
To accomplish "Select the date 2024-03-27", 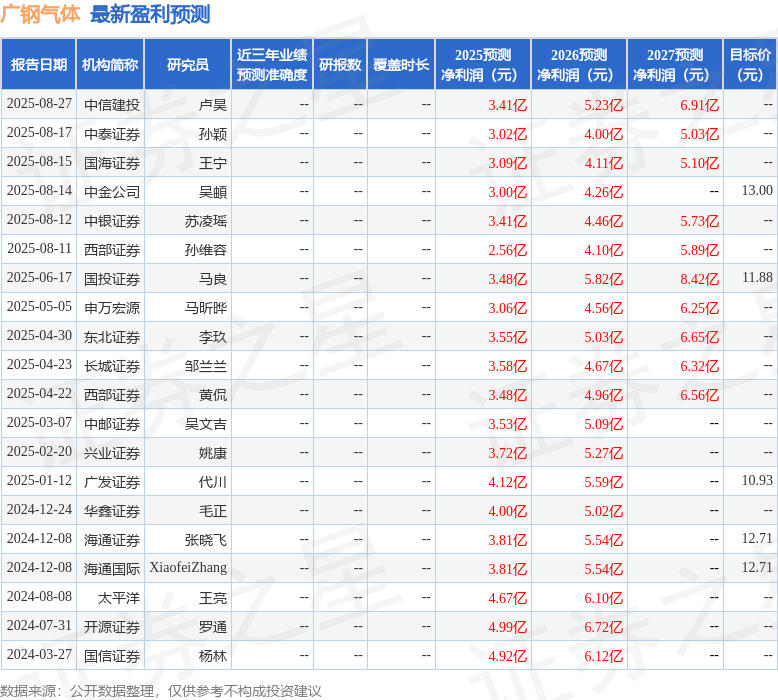I will coord(39,655).
